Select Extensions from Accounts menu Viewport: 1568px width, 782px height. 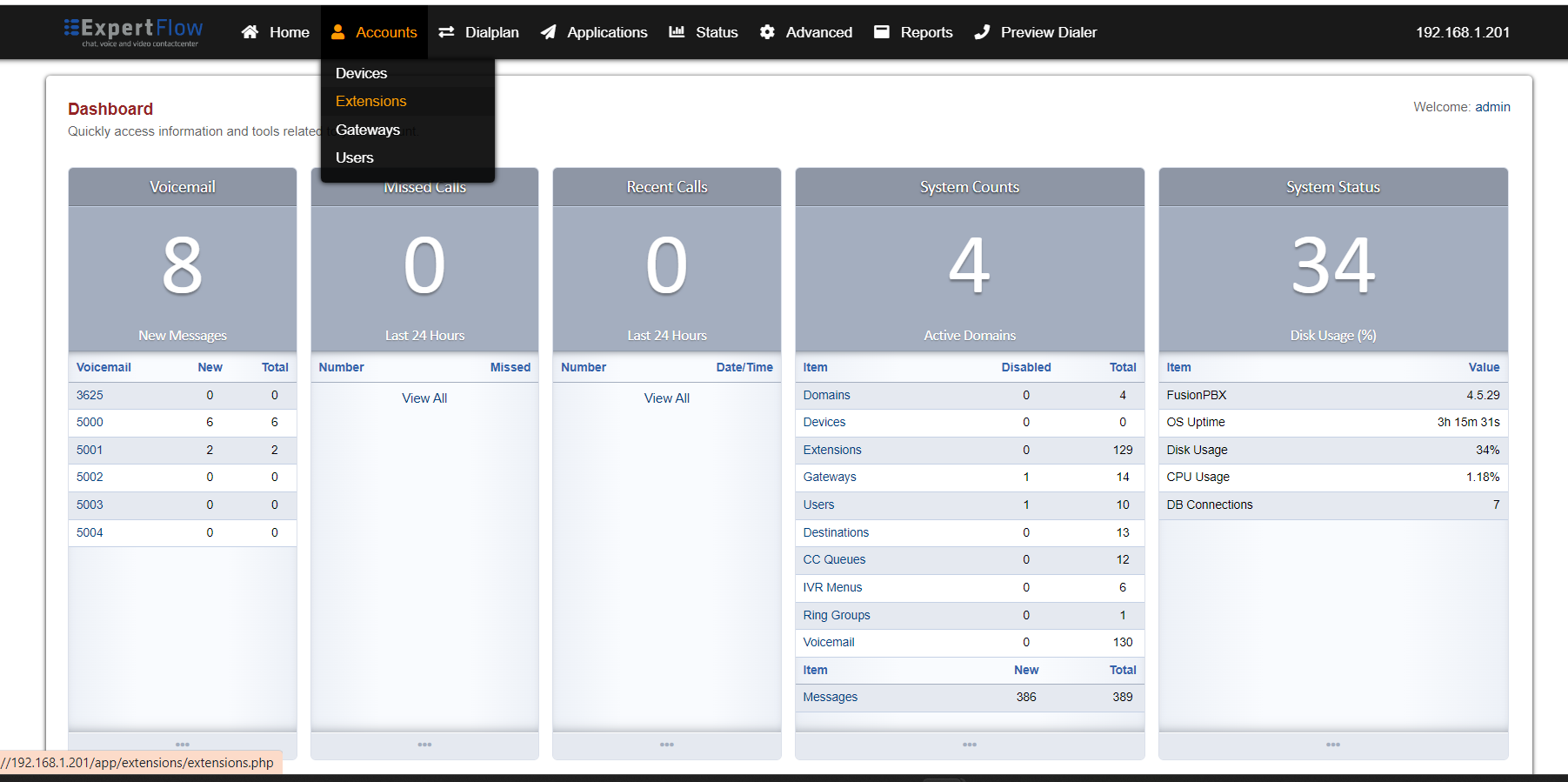(371, 101)
